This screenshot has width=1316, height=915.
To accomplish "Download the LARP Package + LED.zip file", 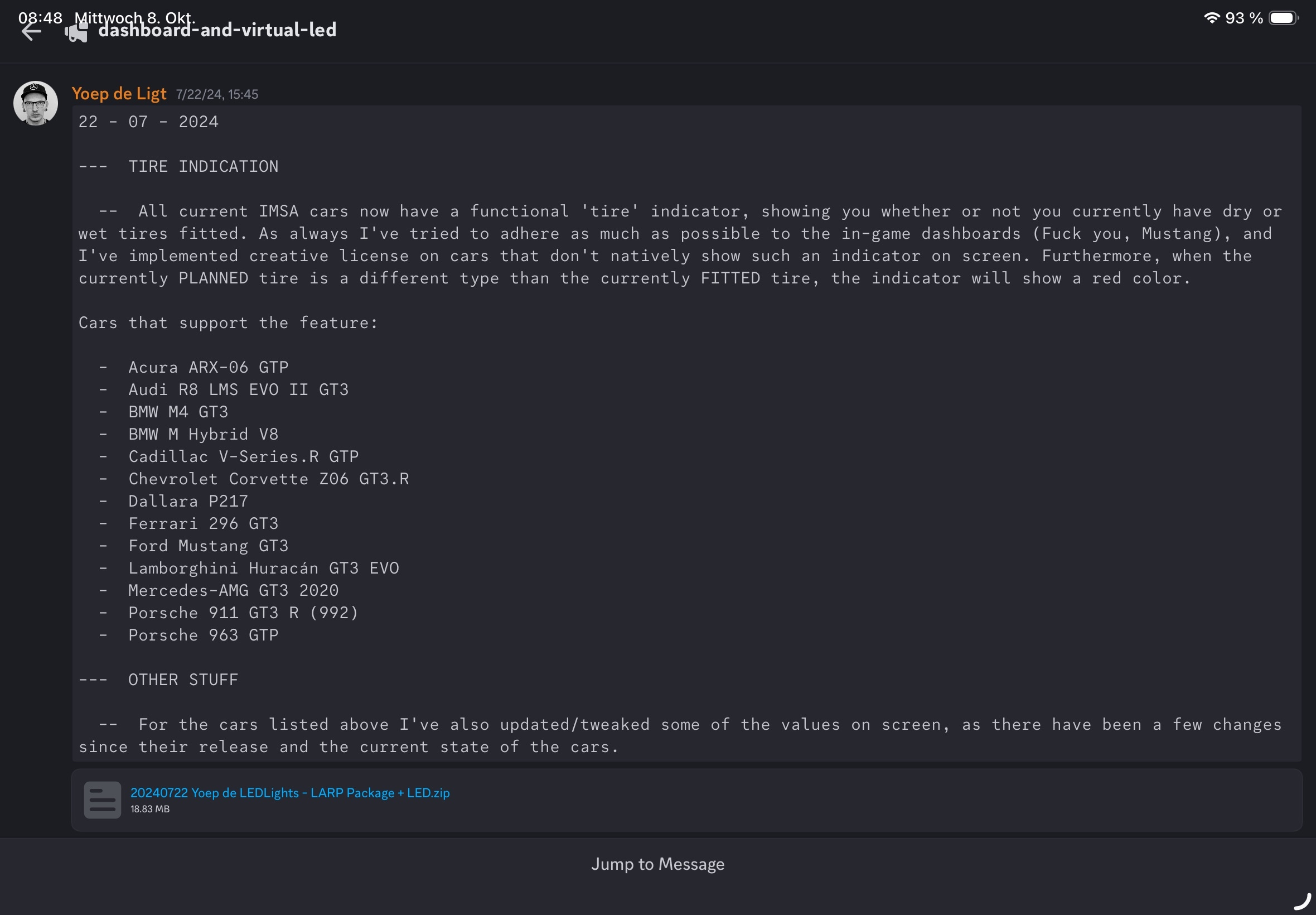I will [x=290, y=793].
